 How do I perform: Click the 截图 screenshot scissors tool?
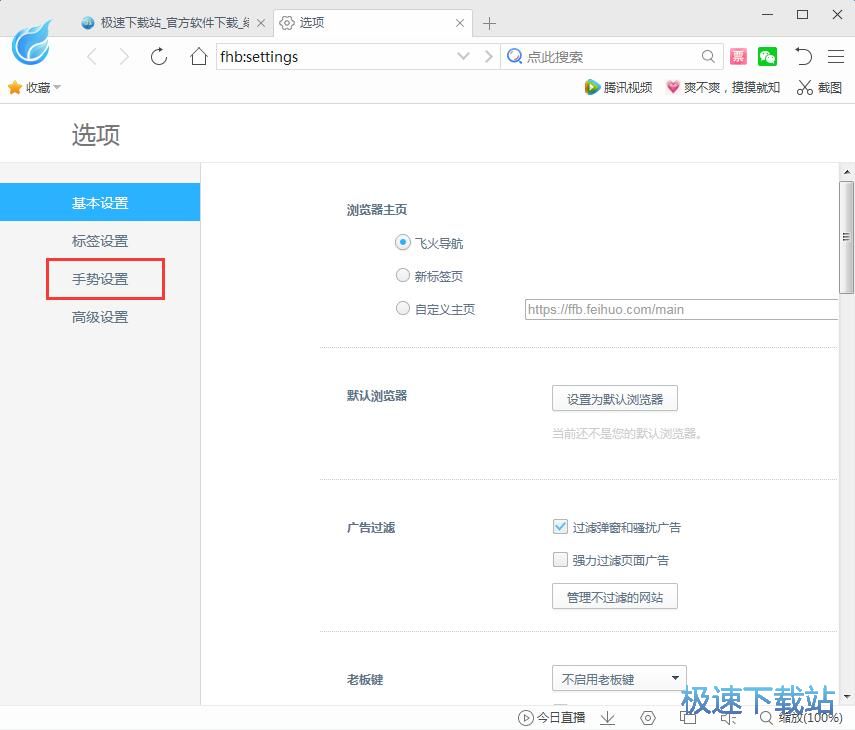point(819,87)
